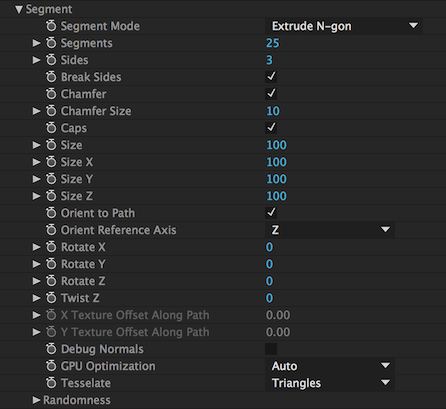Expand the Rotate X property triangle
This screenshot has height=409, width=446.
pyautogui.click(x=36, y=247)
